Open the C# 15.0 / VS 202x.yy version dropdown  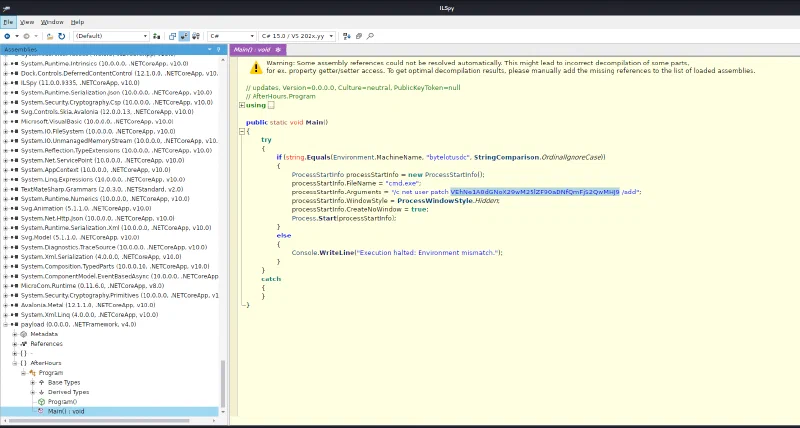[x=297, y=36]
